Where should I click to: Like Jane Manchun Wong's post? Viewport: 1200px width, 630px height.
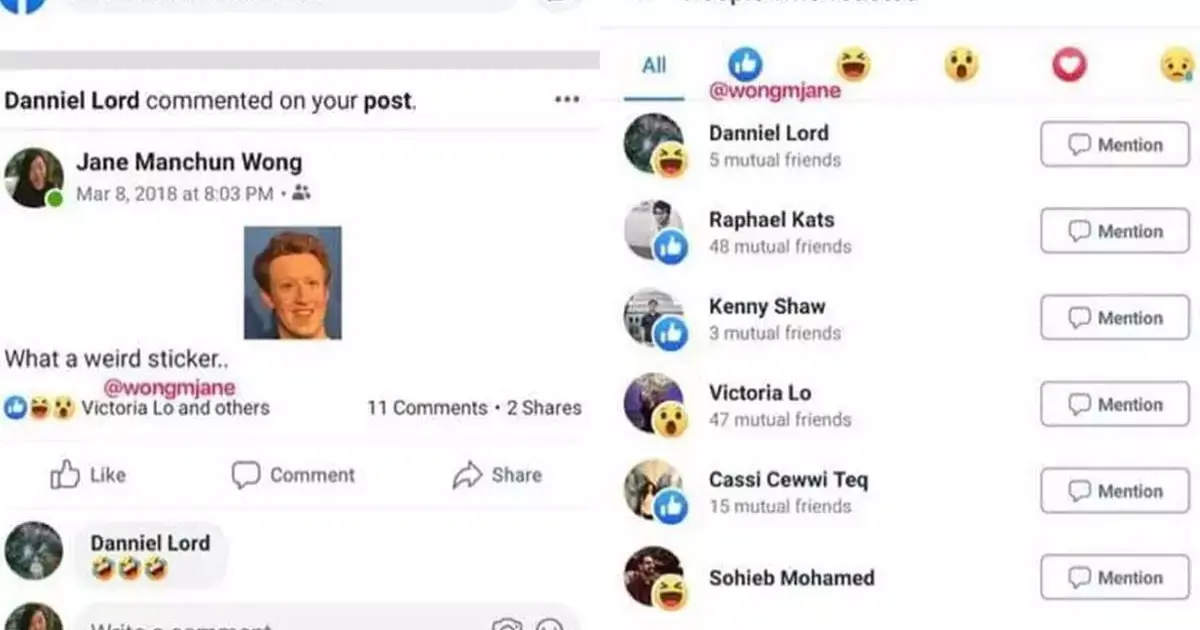tap(88, 475)
